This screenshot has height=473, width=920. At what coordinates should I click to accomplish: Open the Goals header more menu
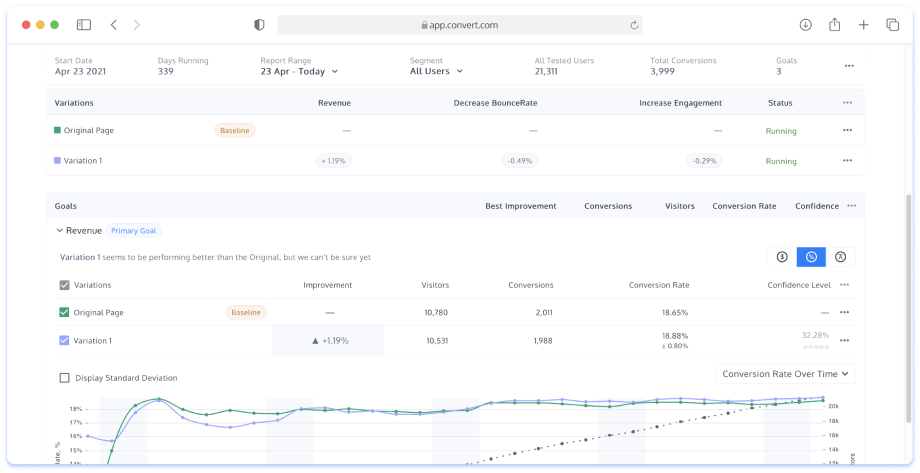(851, 206)
